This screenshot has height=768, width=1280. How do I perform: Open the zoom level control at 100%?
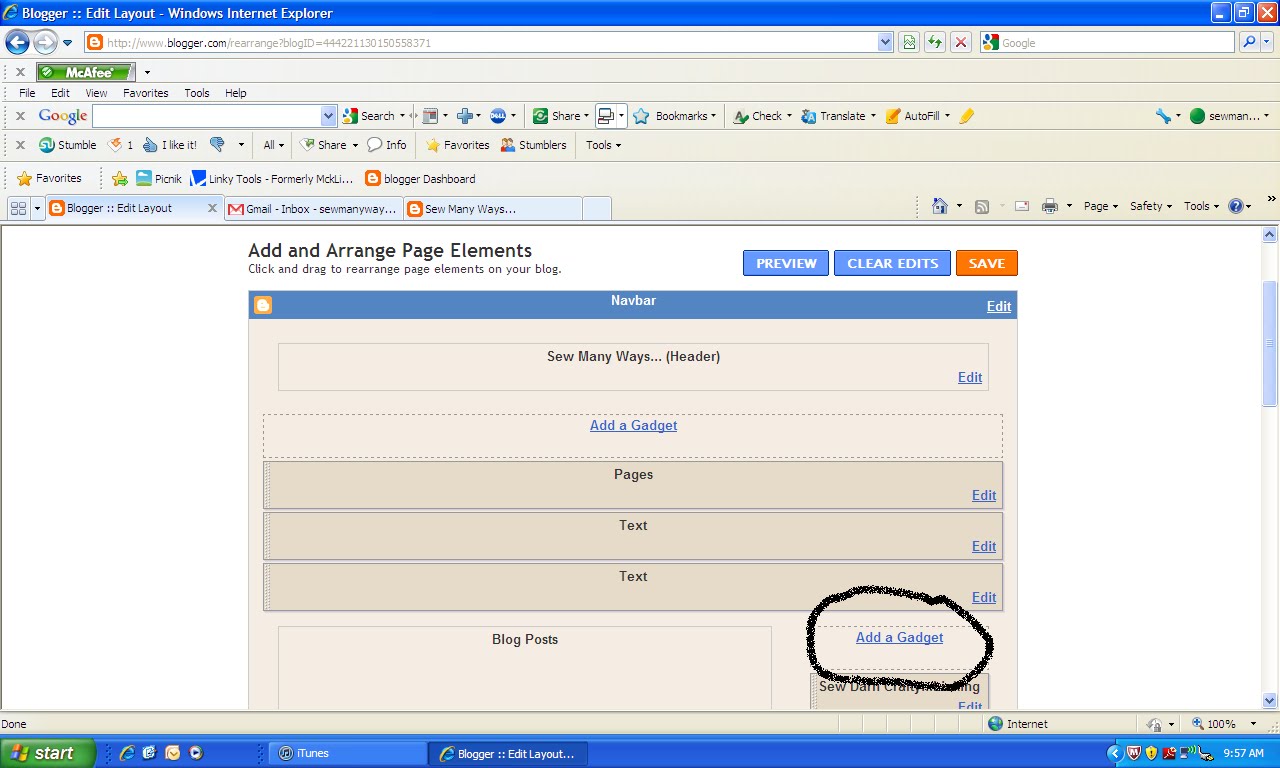[x=1222, y=723]
